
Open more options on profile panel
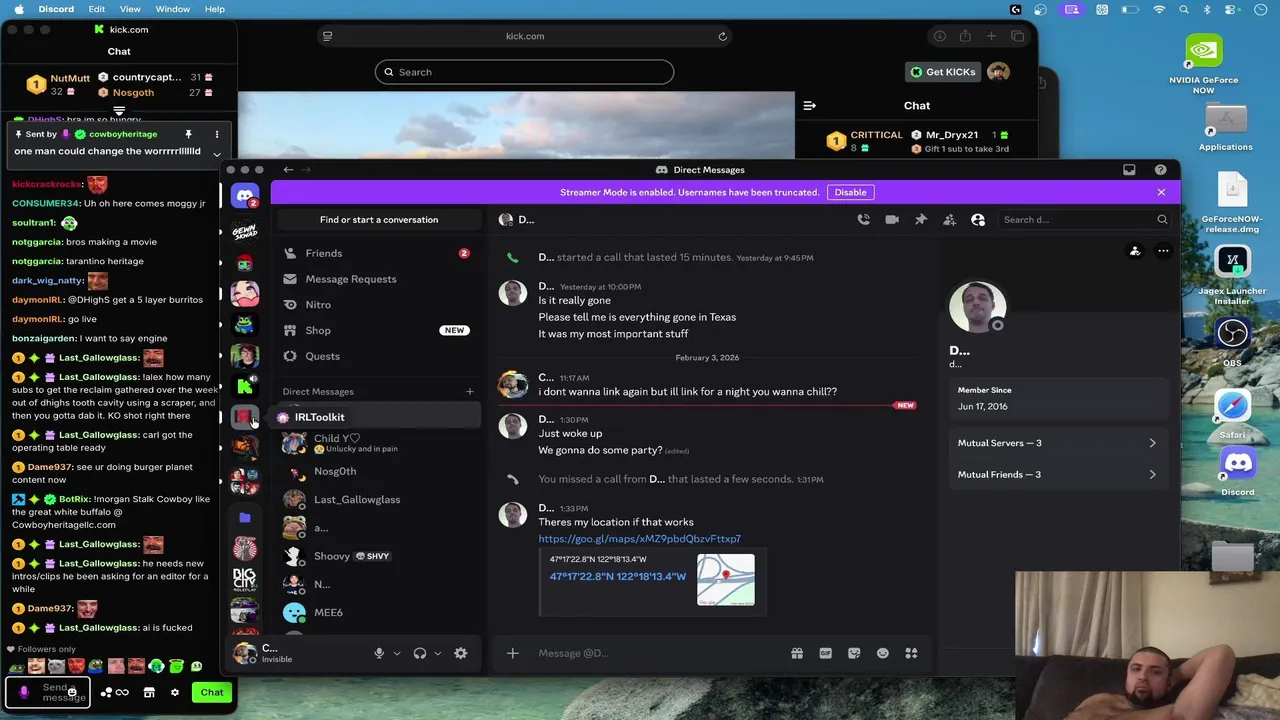pyautogui.click(x=1163, y=251)
